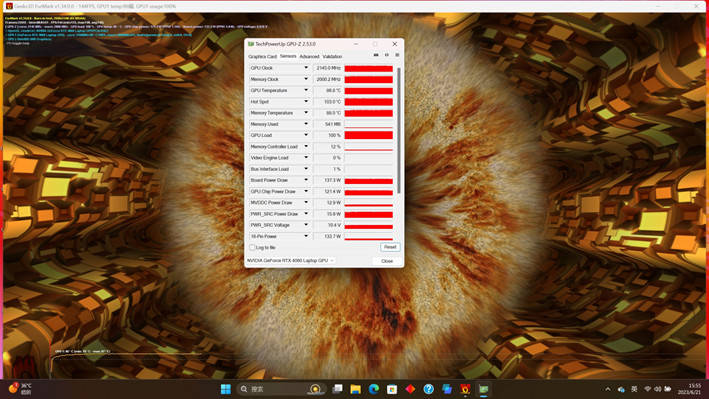Click the GPU-Z sensor list scrollbar
Viewport: 709px width, 399px height.
399,130
